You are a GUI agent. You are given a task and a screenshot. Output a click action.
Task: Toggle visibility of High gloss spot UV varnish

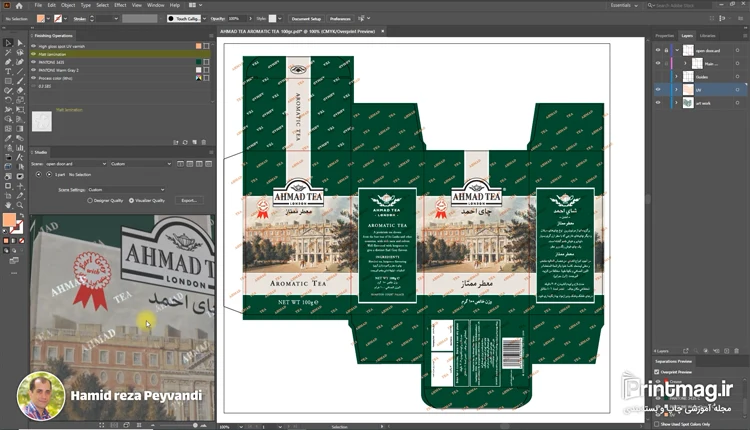point(33,46)
